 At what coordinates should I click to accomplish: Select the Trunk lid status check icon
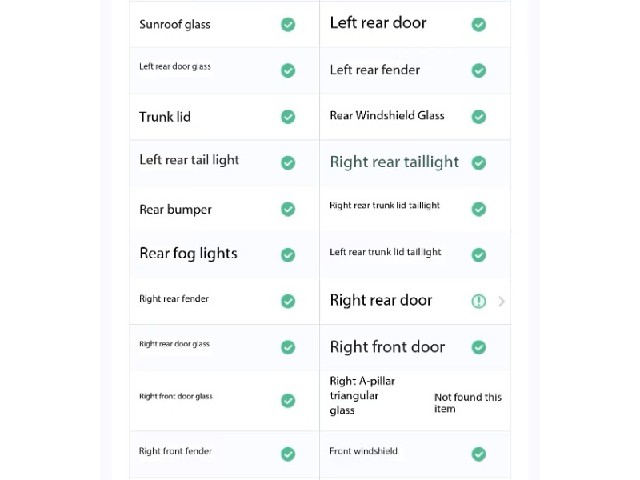click(x=288, y=117)
